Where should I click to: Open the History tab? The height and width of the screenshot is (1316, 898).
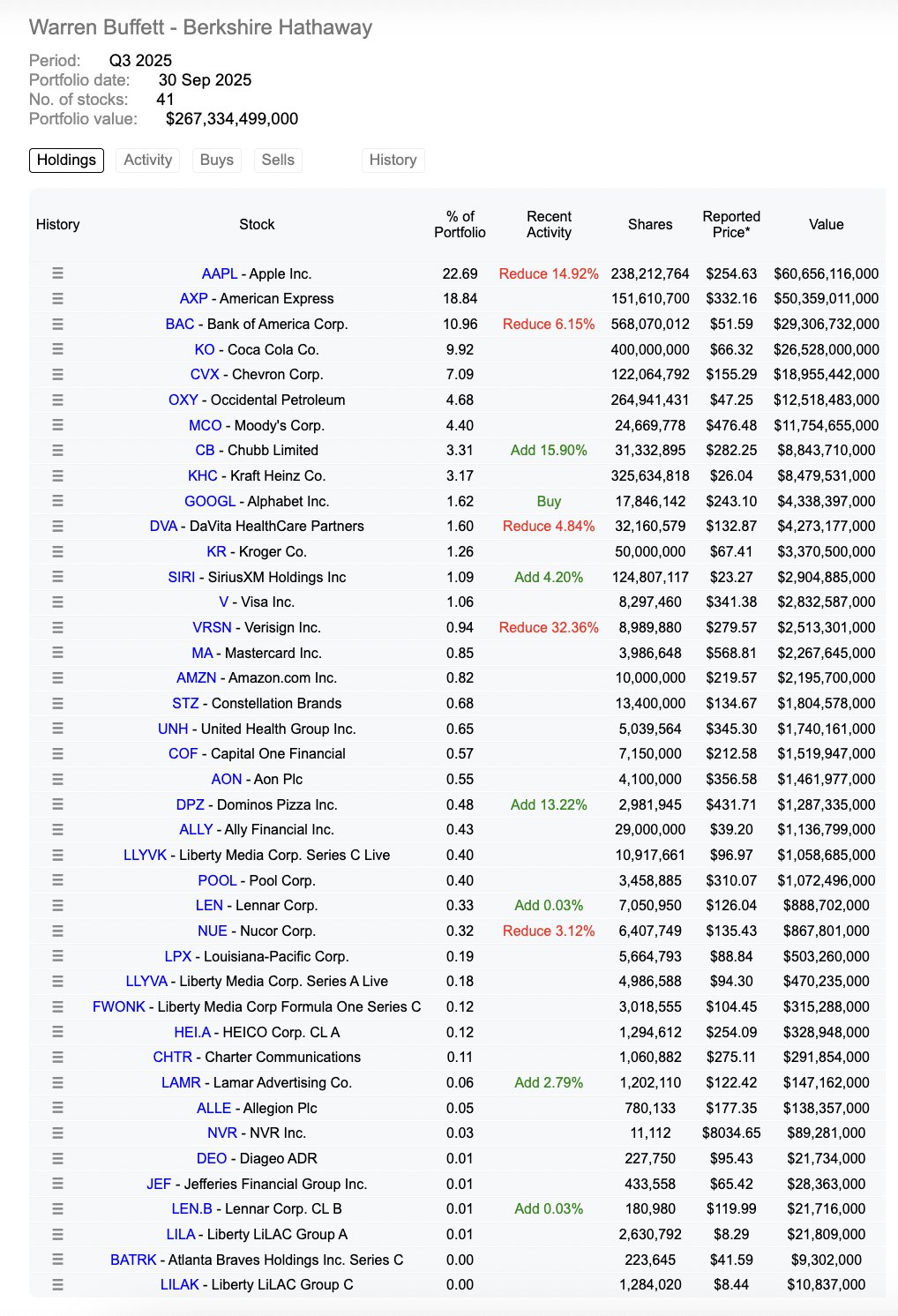coord(393,160)
